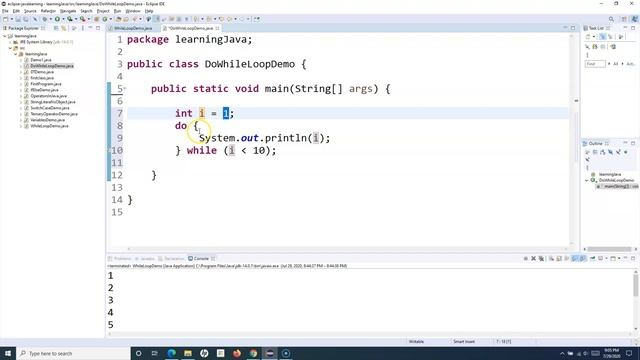Toggle Link with Editor in Package Explorer

point(64,28)
